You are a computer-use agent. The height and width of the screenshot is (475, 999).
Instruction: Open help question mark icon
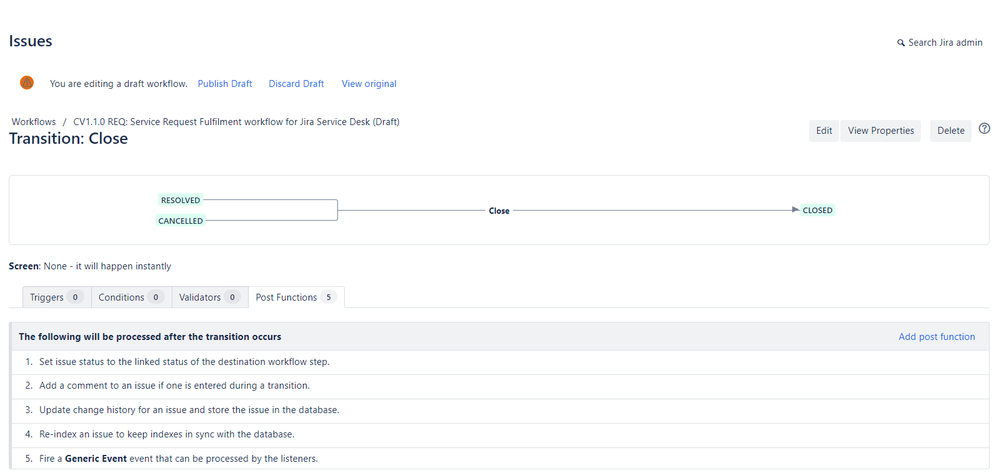(984, 129)
